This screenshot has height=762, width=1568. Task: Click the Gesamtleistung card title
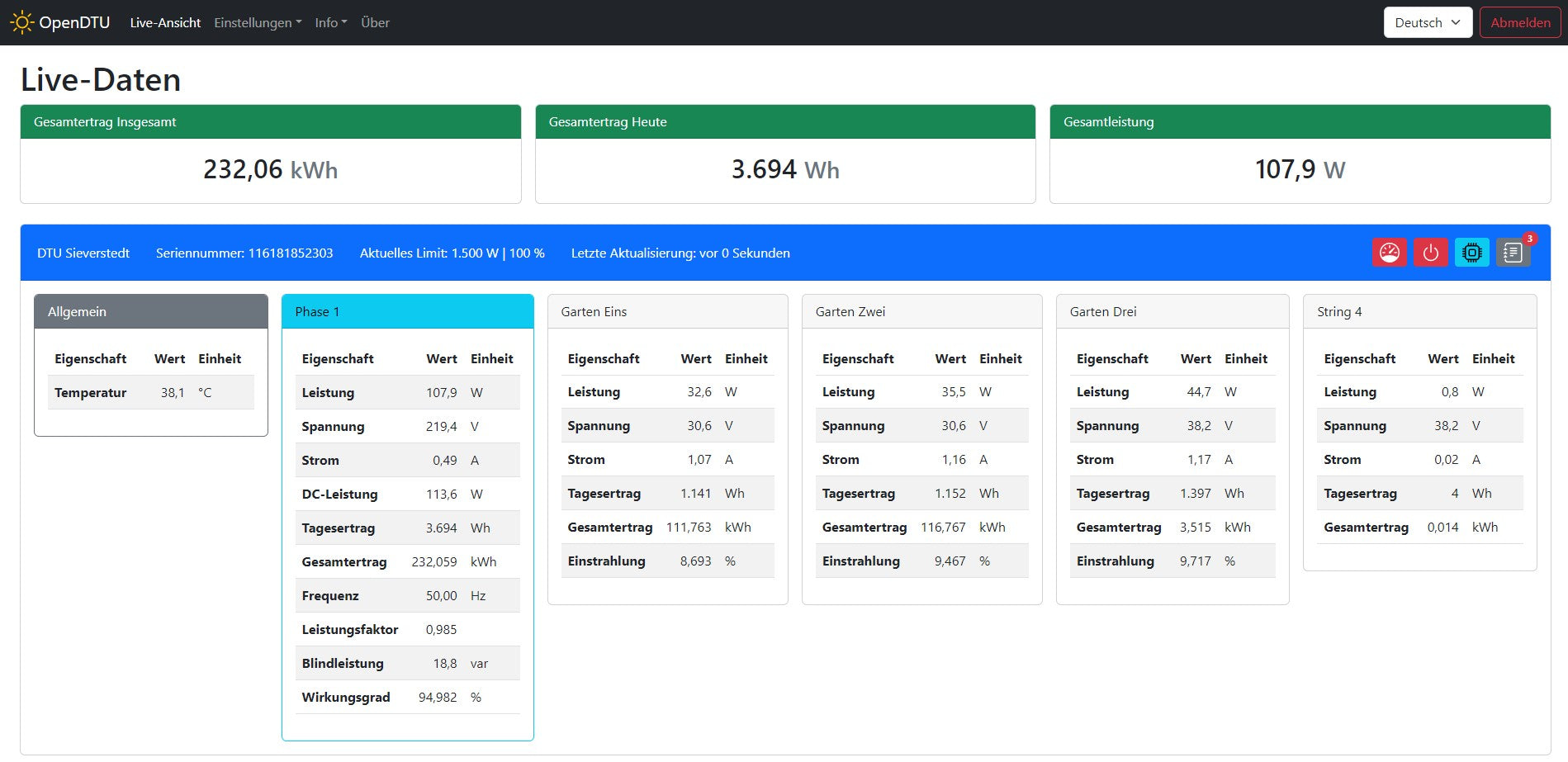click(x=1109, y=122)
